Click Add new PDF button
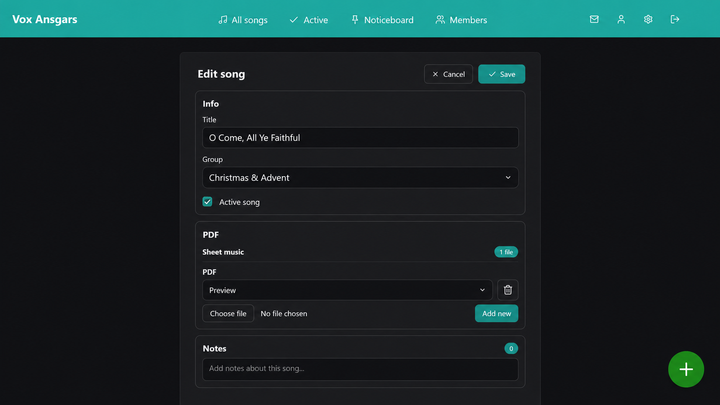Image resolution: width=720 pixels, height=405 pixels. [496, 313]
